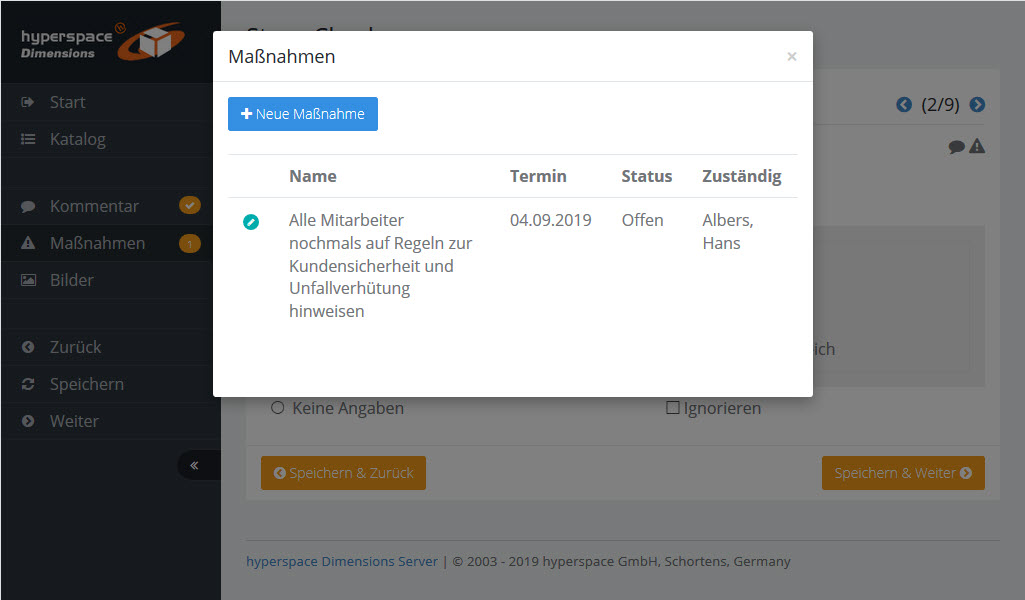Click the Speichern & Weiter button
The width and height of the screenshot is (1025, 600).
coord(903,473)
